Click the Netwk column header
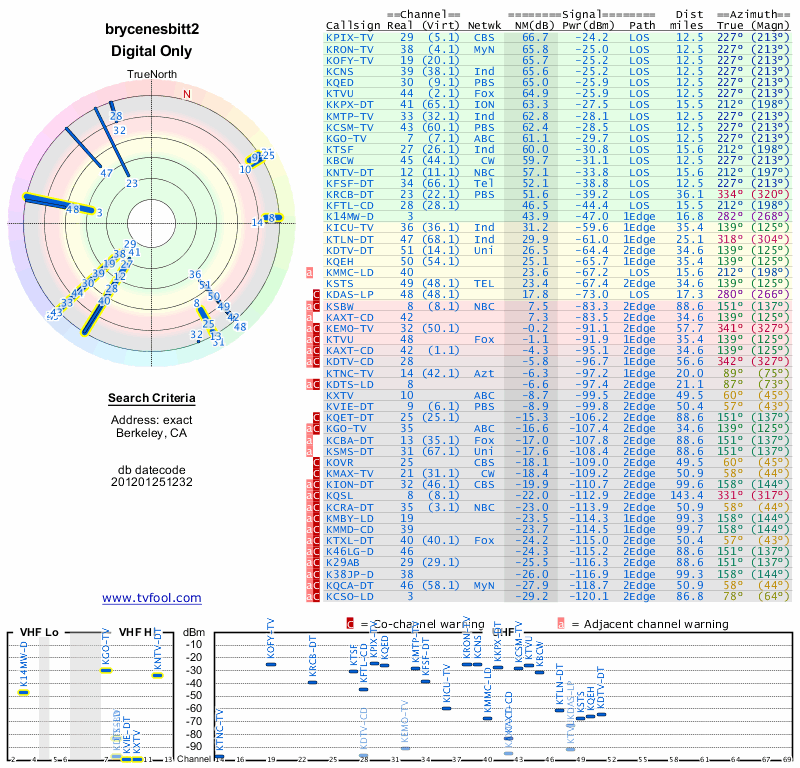 (484, 25)
